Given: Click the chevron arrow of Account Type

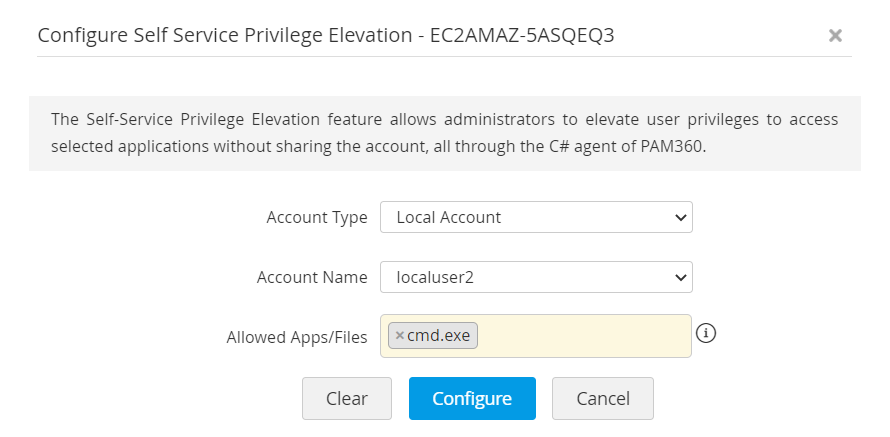Looking at the screenshot, I should 680,217.
